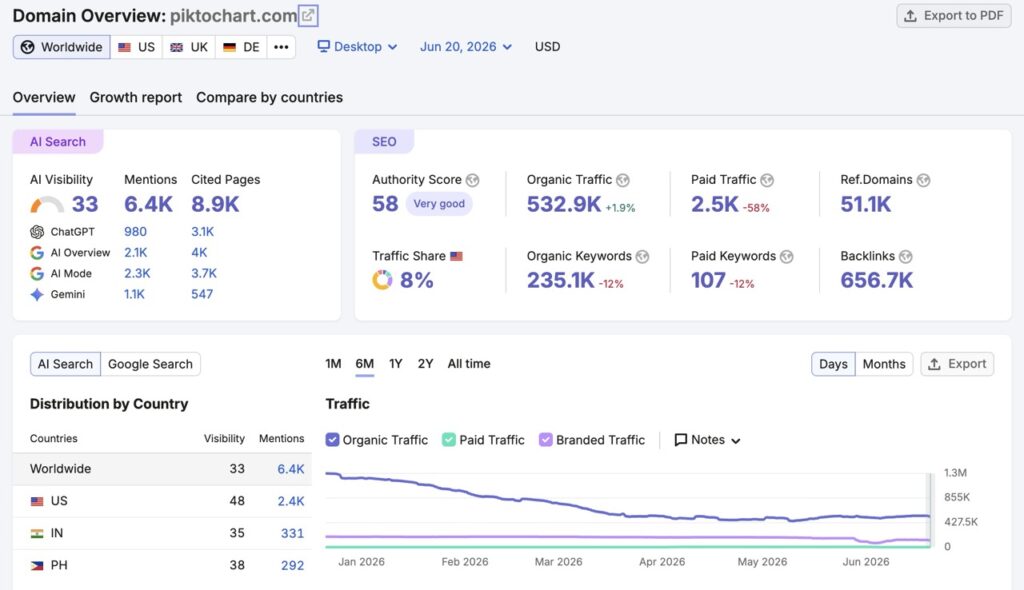Open the Jun 20, 2026 date dropdown

tap(466, 47)
